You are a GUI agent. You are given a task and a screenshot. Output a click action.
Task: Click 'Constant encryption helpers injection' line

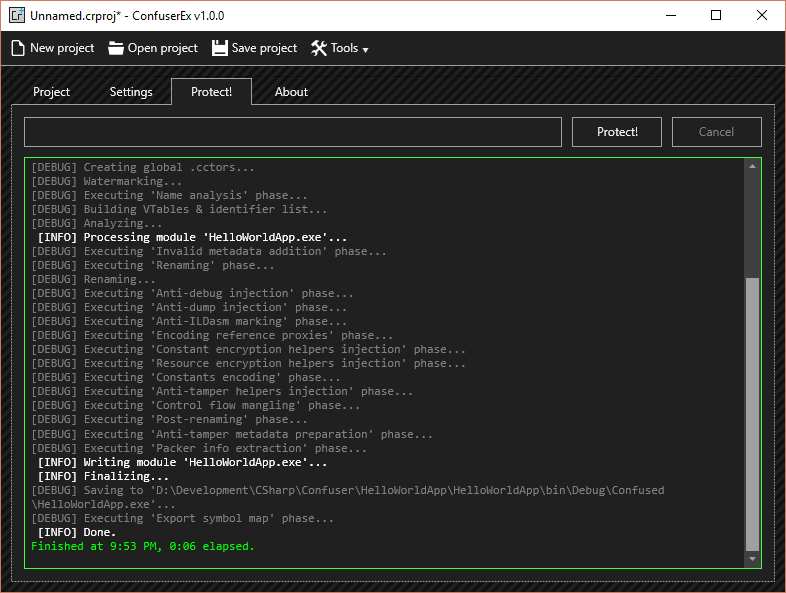coord(249,349)
